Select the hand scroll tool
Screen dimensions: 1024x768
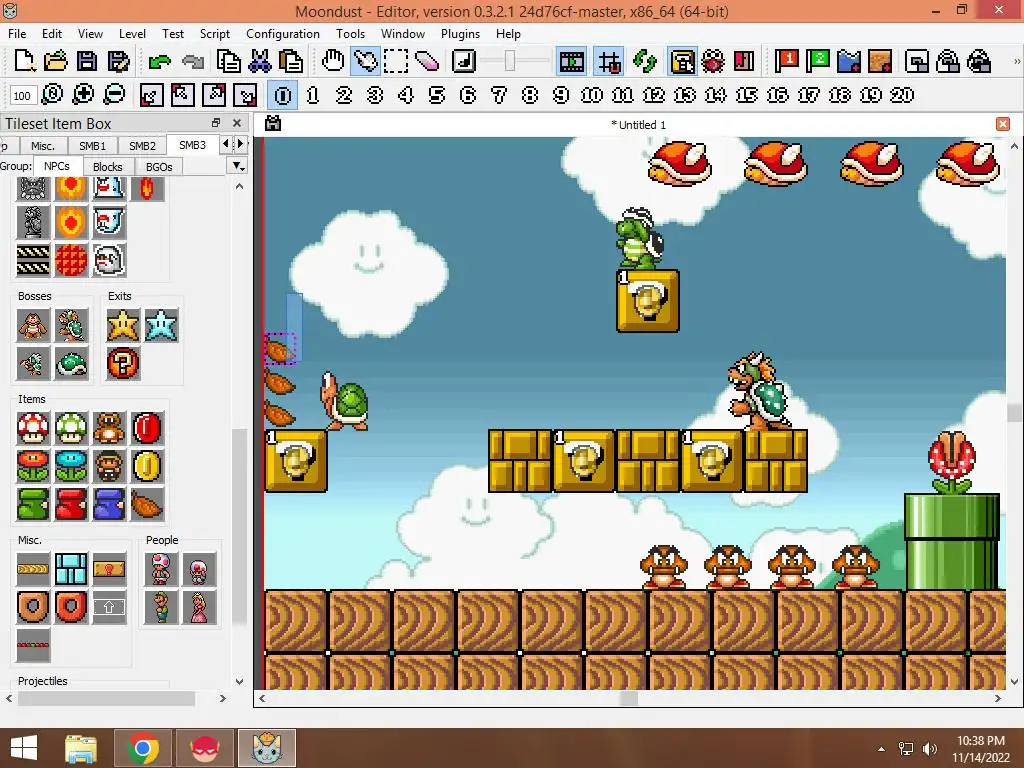(333, 61)
